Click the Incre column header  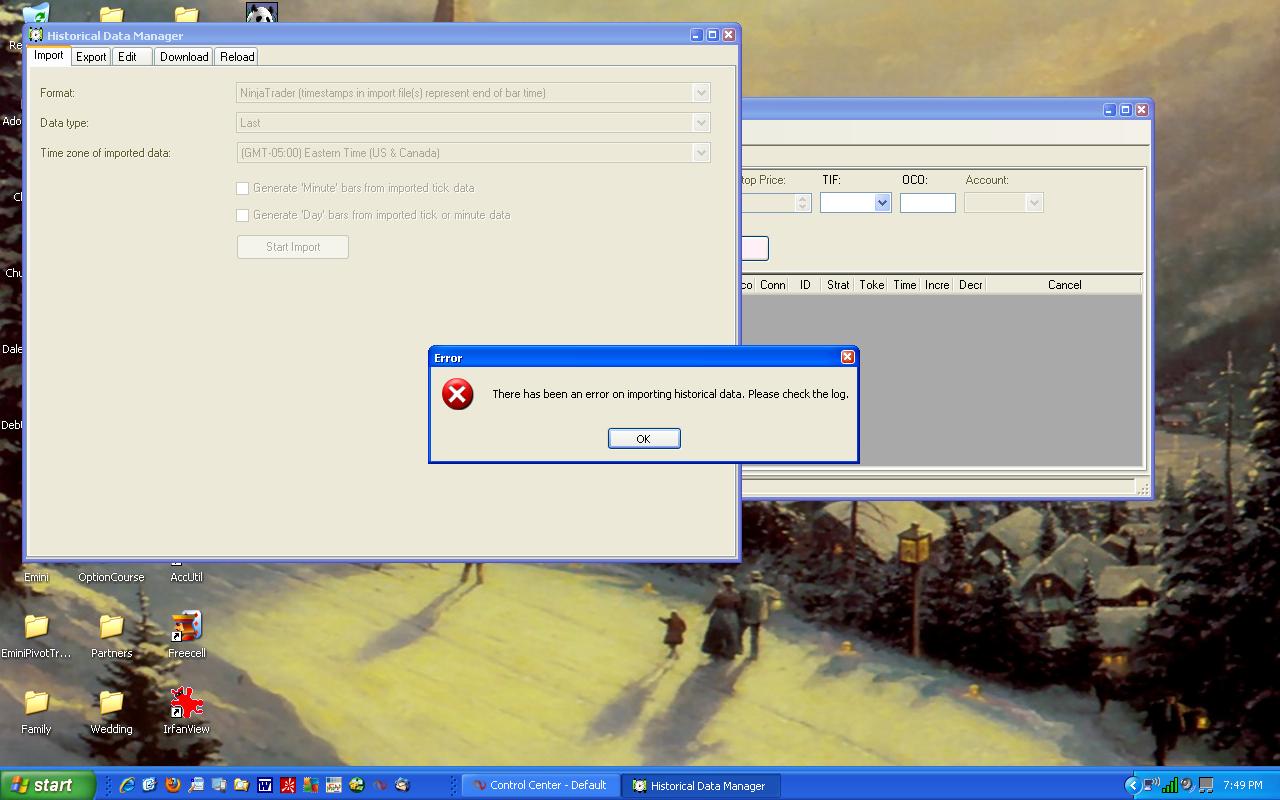coord(937,285)
